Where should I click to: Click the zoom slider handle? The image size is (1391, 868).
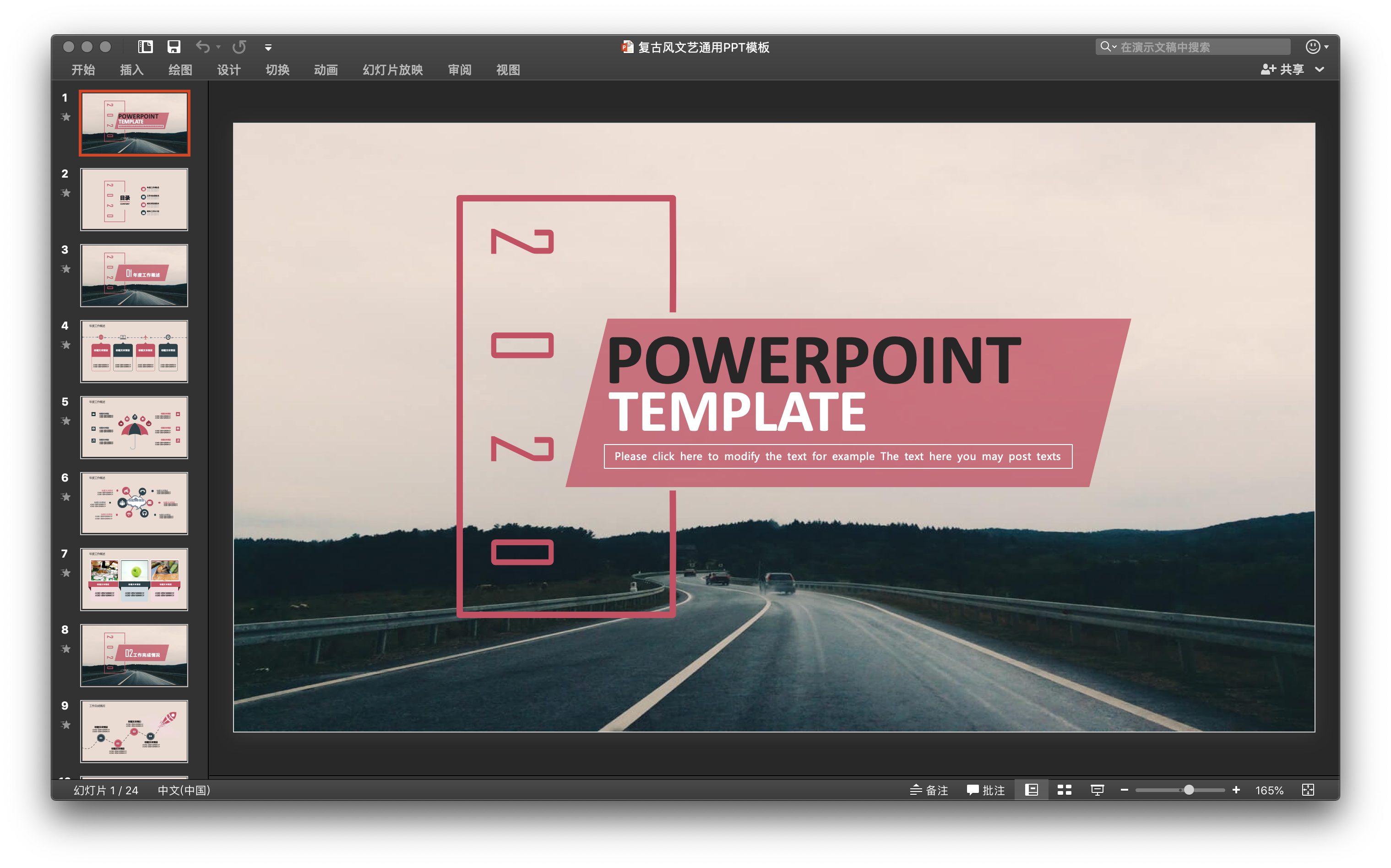click(1189, 791)
